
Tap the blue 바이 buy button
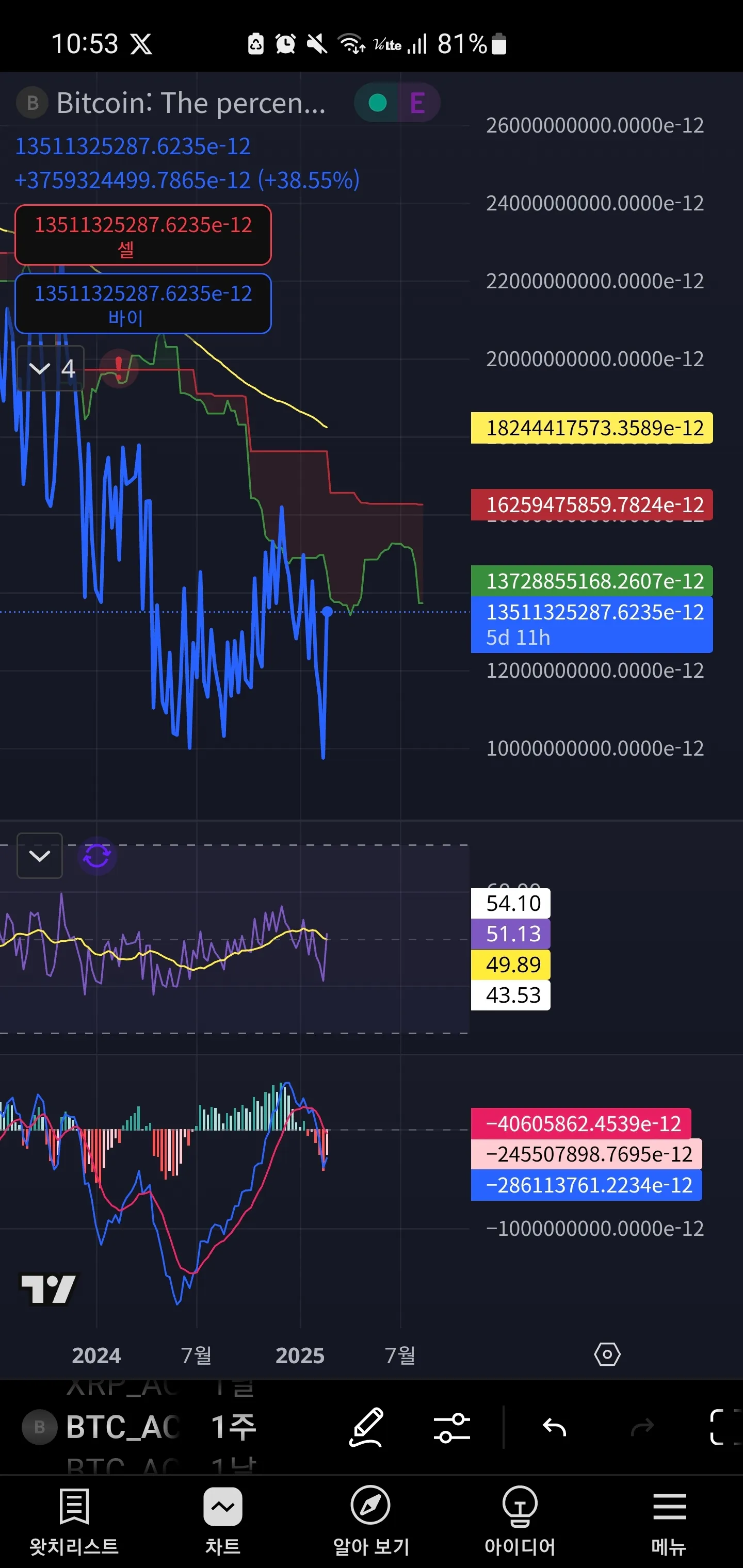pos(143,304)
